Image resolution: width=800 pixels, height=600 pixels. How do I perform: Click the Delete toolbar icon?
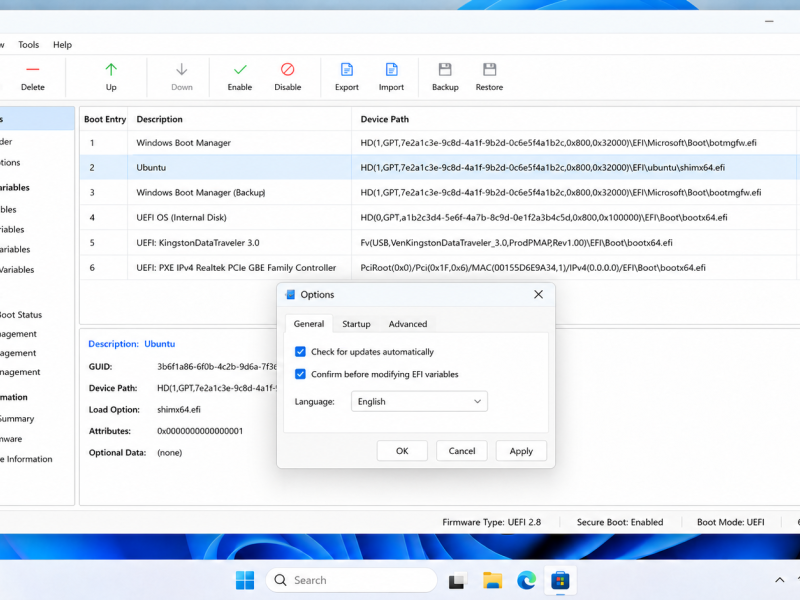pos(33,69)
